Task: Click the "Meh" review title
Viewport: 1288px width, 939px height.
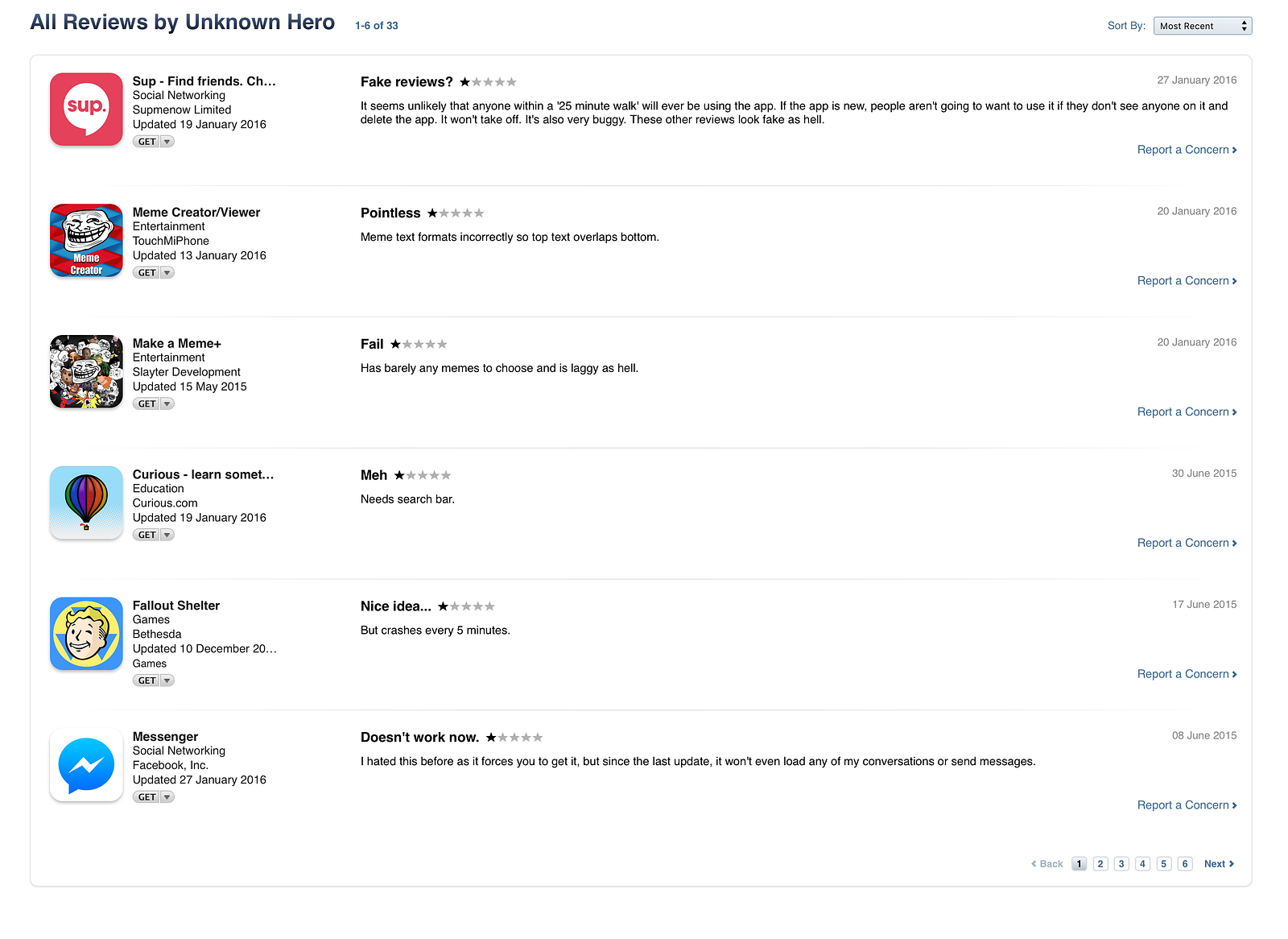Action: click(374, 476)
